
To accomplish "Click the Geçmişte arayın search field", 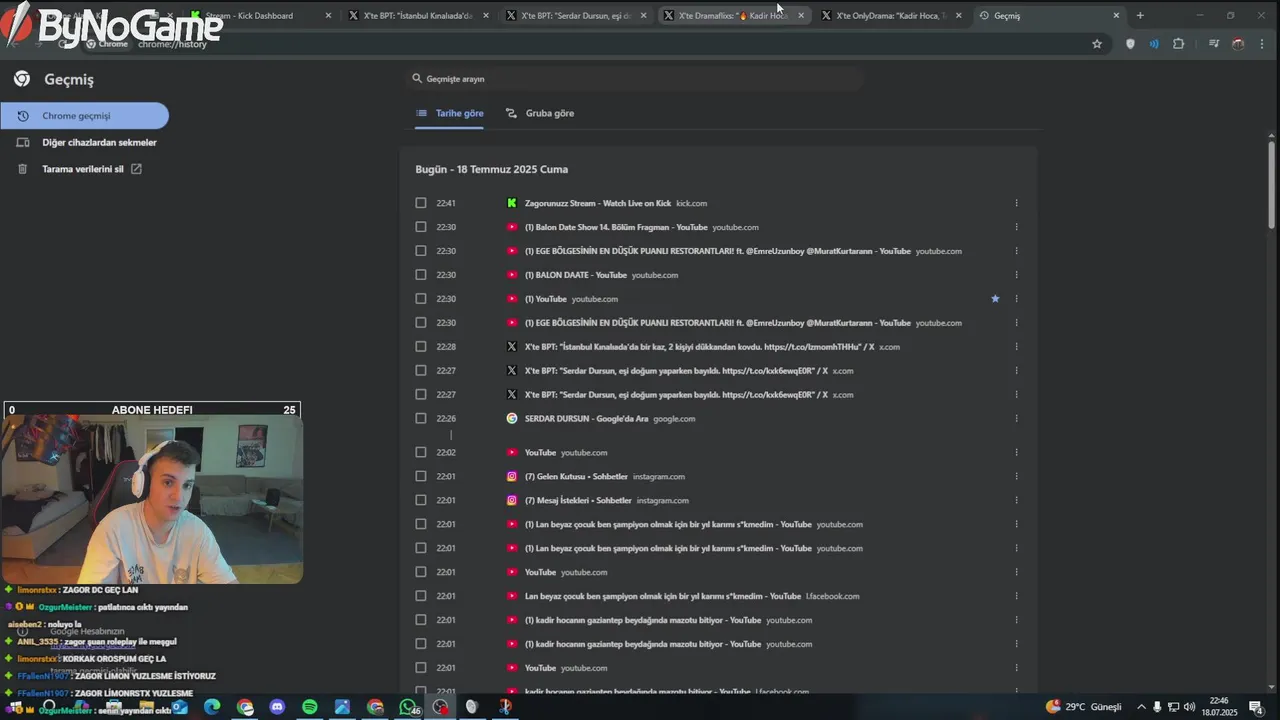I will point(636,78).
